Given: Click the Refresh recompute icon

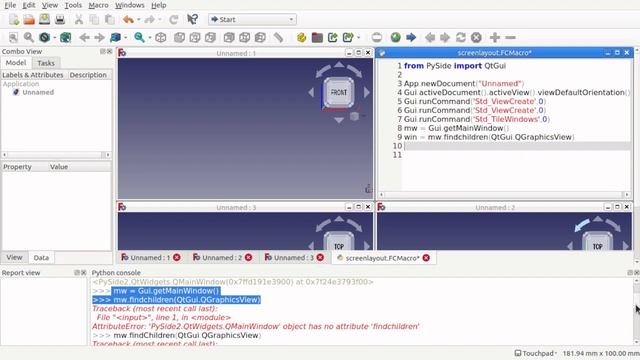Looking at the screenshot, I should [x=174, y=19].
